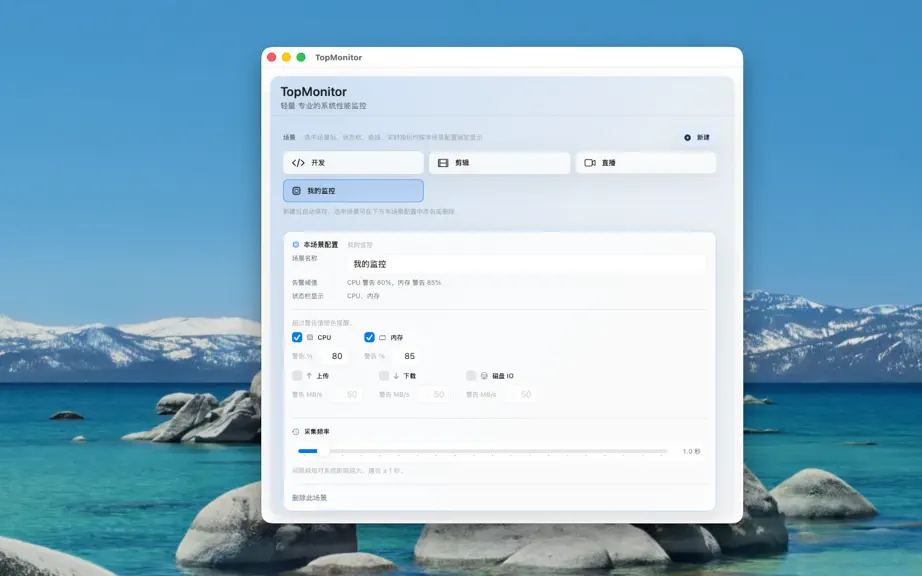Image resolution: width=922 pixels, height=576 pixels.
Task: Click the '1.0 秒' interval value
Action: click(692, 451)
